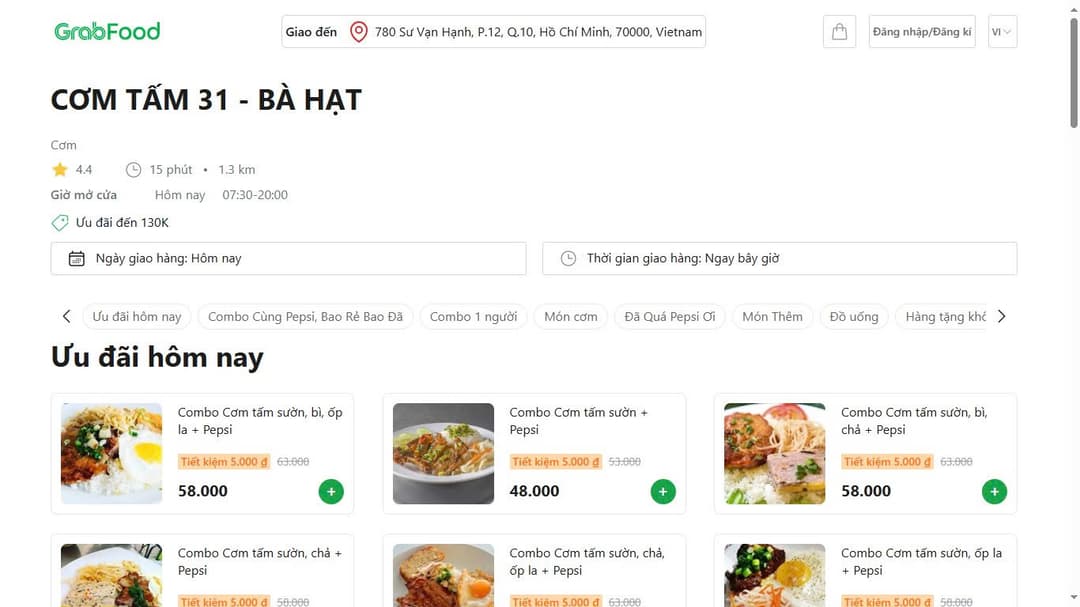Add Combo Cơm tấm sườn, bì, ốp la via plus icon

330,491
